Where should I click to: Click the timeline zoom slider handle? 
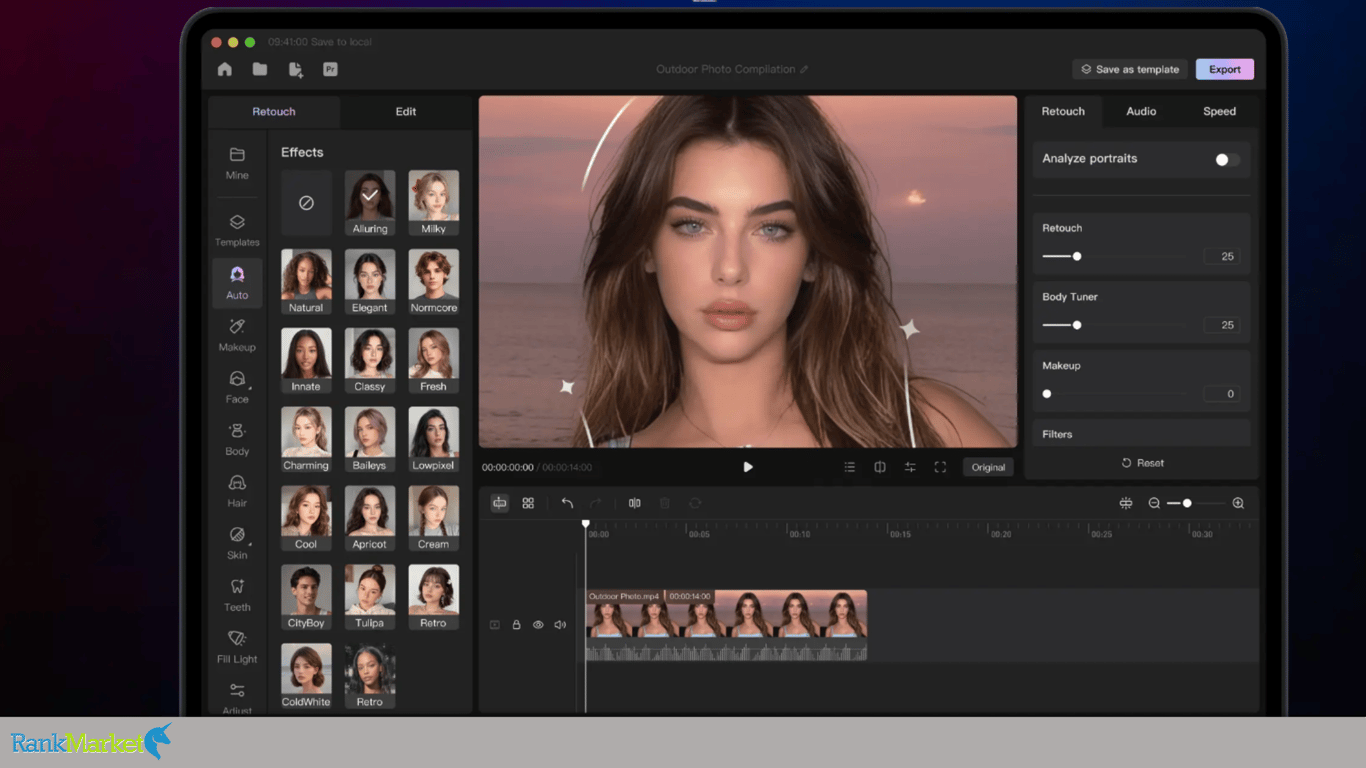pos(1187,503)
